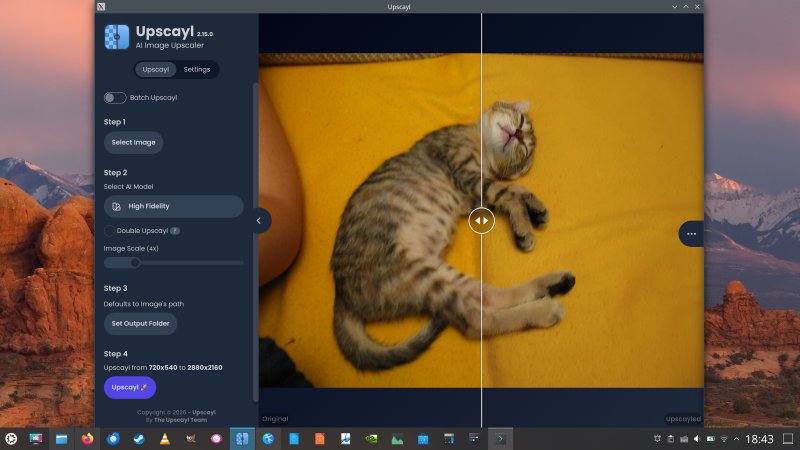Viewport: 800px width, 450px height.
Task: Open the desktop monitor icon in the taskbar
Action: coord(36,439)
